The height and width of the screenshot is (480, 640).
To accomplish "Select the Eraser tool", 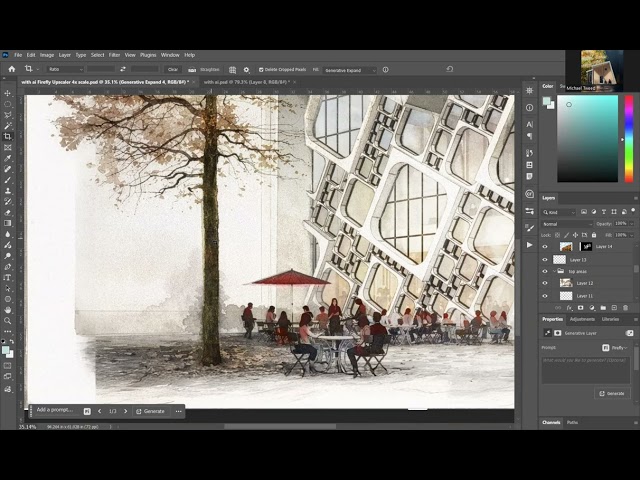I will pyautogui.click(x=7, y=213).
